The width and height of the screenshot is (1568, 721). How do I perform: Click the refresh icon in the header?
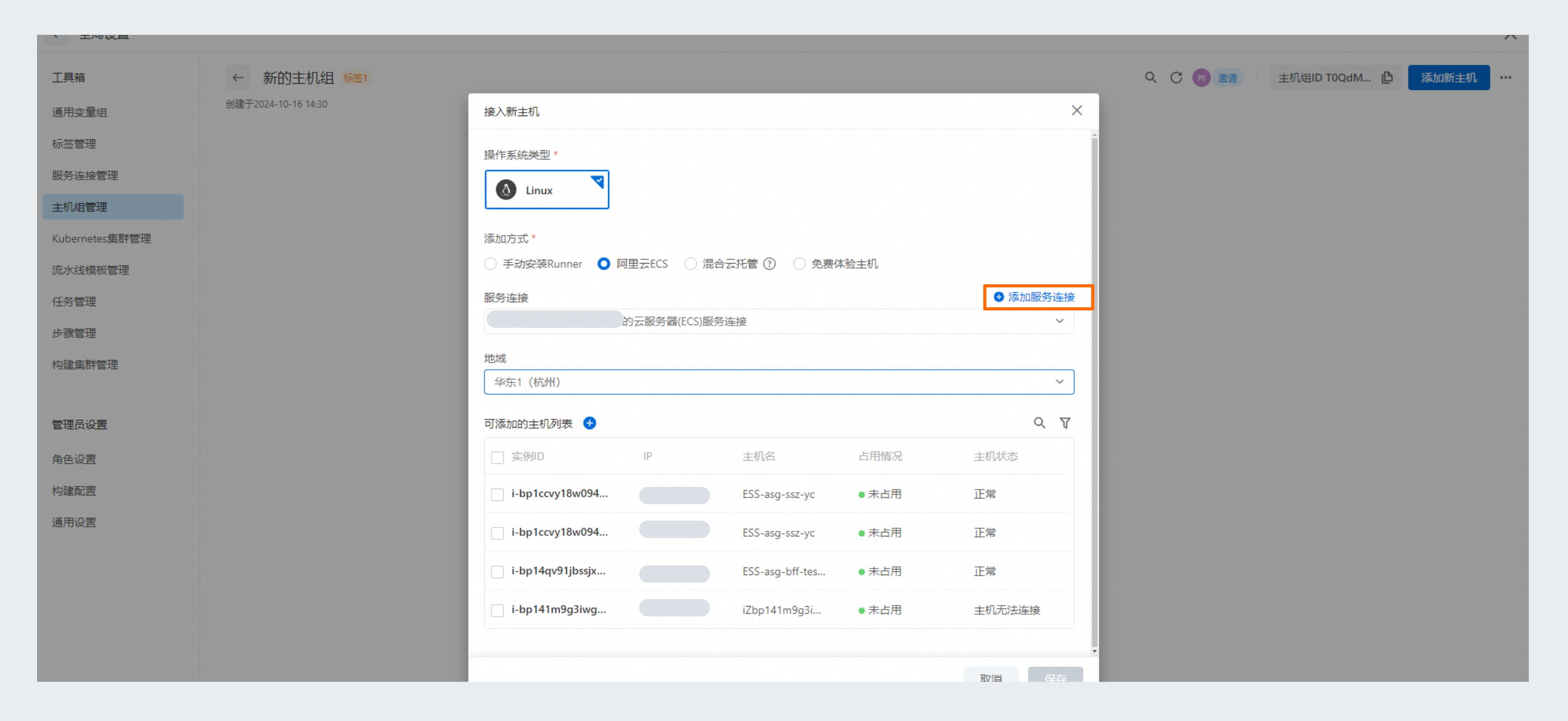1176,77
